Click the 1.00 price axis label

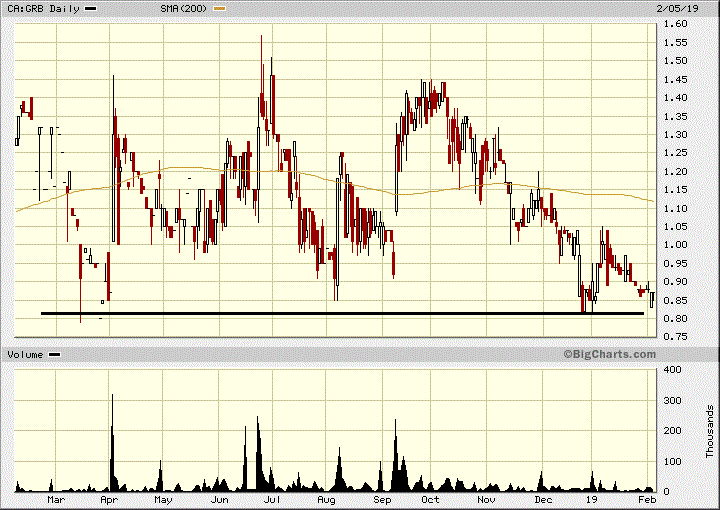(675, 245)
